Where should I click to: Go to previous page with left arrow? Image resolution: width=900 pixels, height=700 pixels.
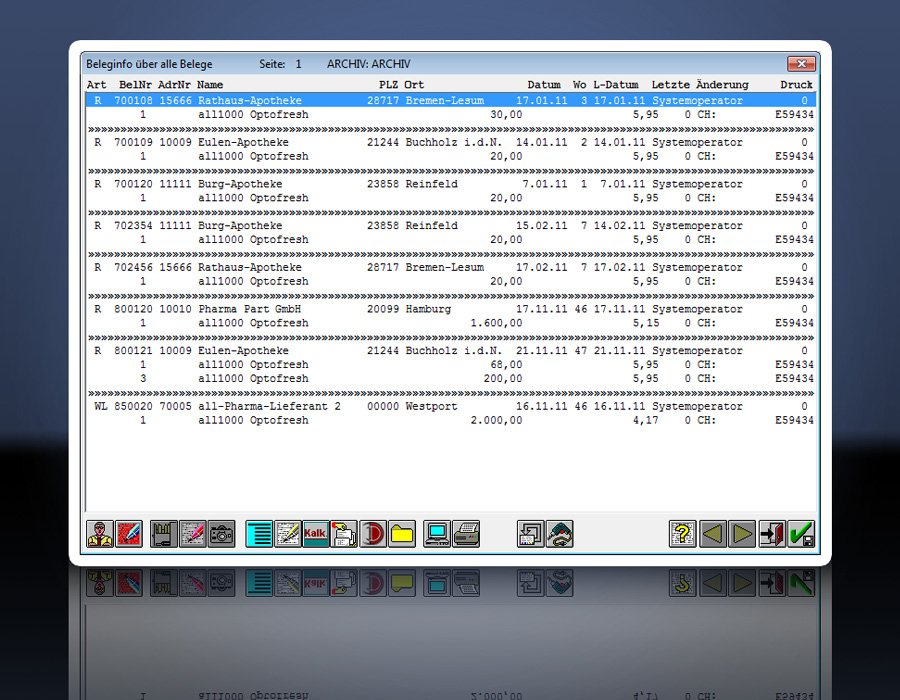click(713, 534)
